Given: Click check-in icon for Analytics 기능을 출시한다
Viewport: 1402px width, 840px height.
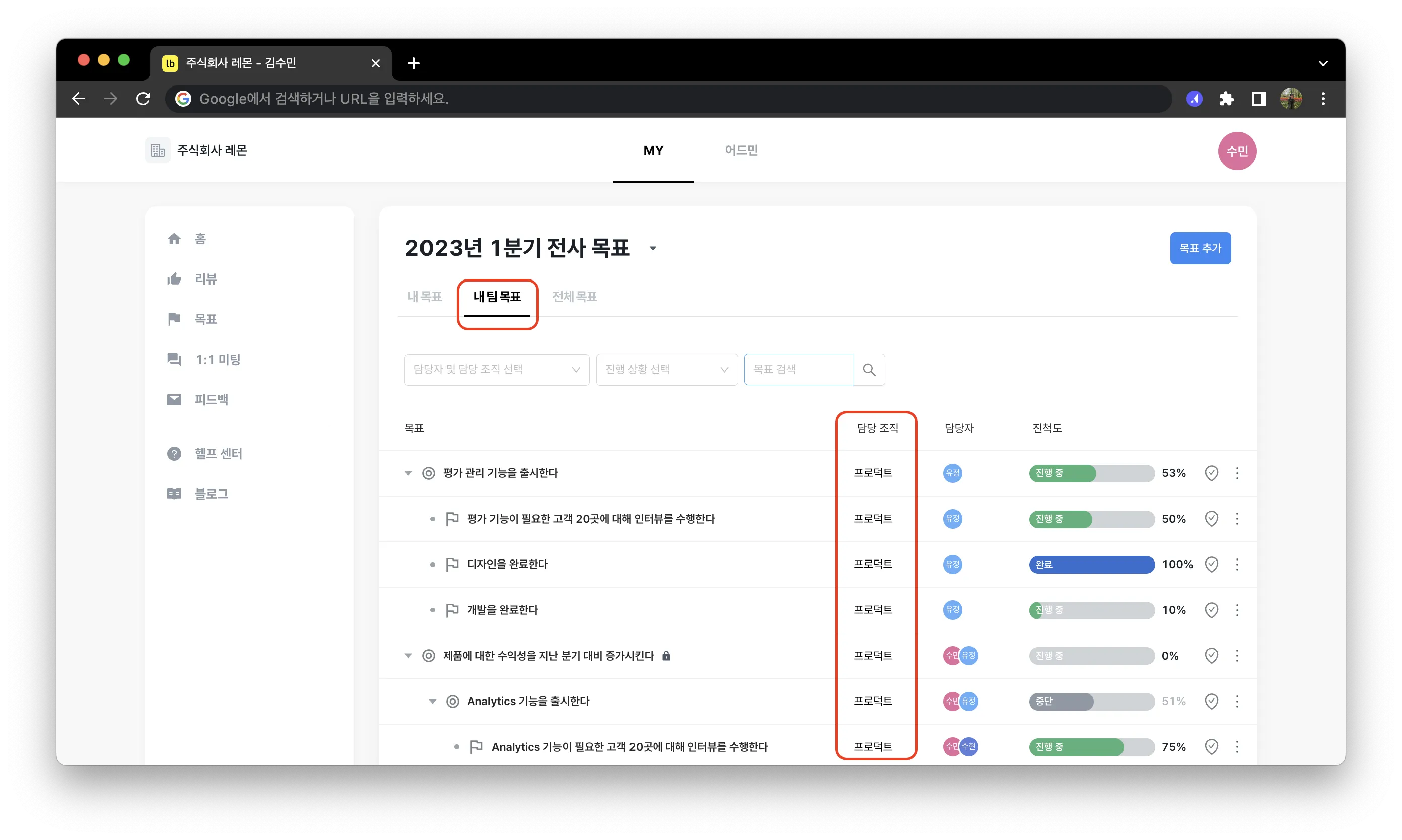Looking at the screenshot, I should click(x=1211, y=702).
